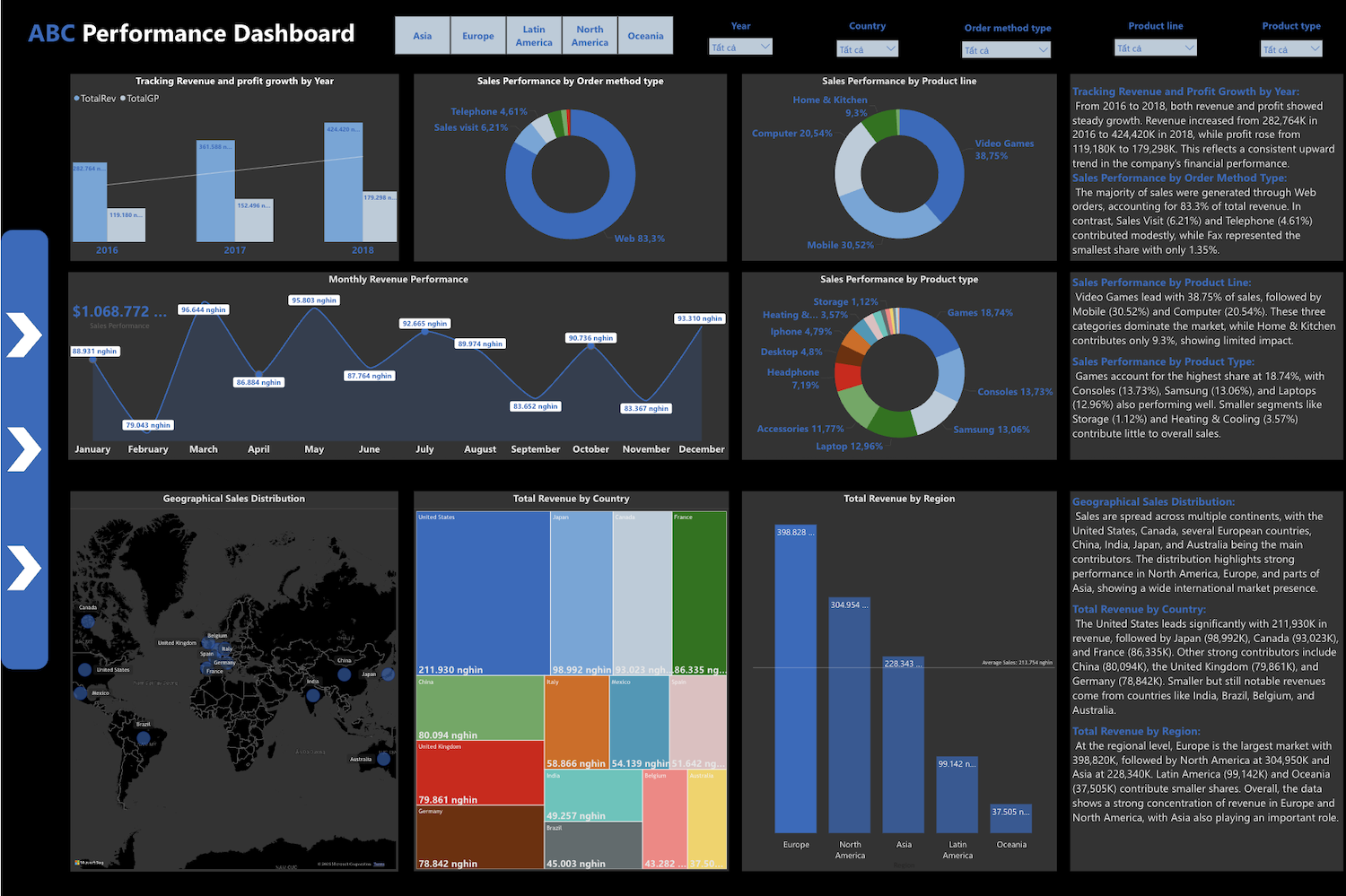
Task: Select the United States bubble on the map
Action: point(84,670)
